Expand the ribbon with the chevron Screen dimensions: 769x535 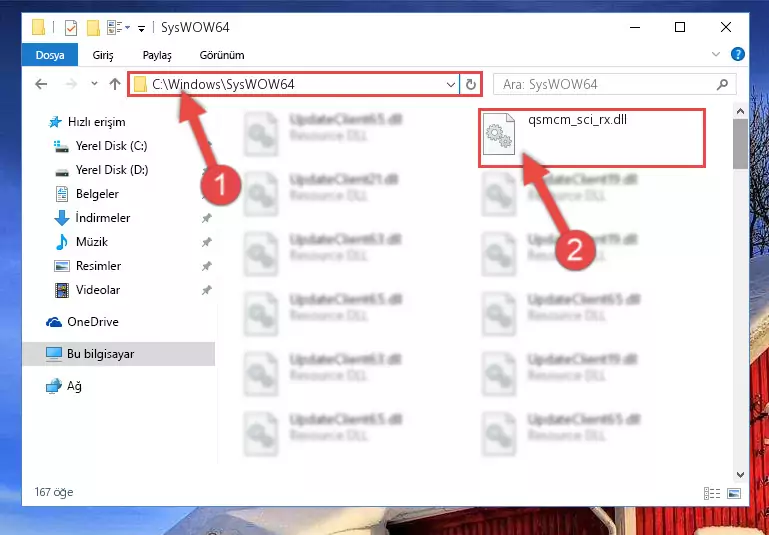point(716,54)
